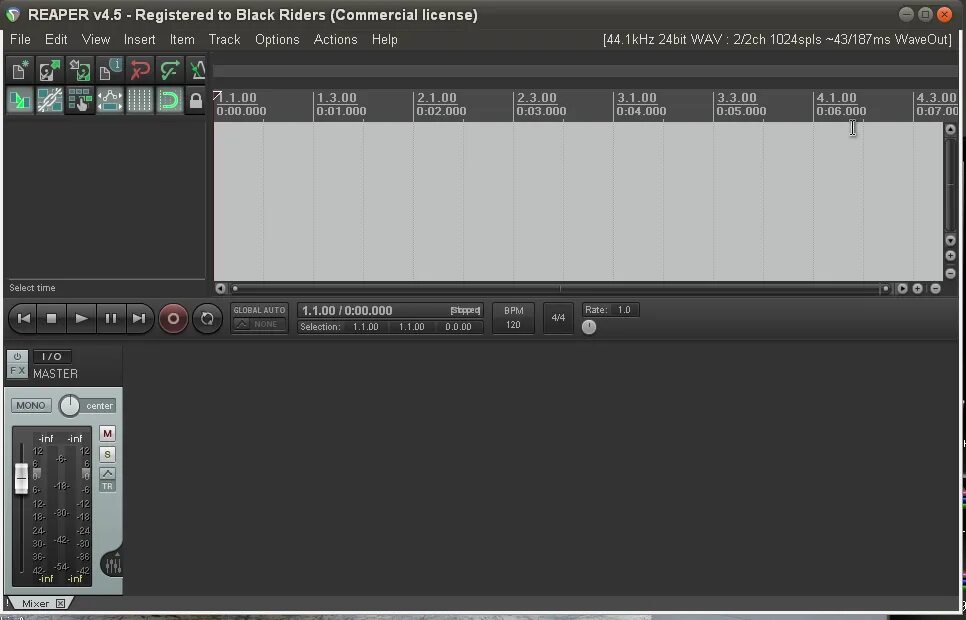Open the Project Settings info icon
The height and width of the screenshot is (620, 966).
pos(110,70)
